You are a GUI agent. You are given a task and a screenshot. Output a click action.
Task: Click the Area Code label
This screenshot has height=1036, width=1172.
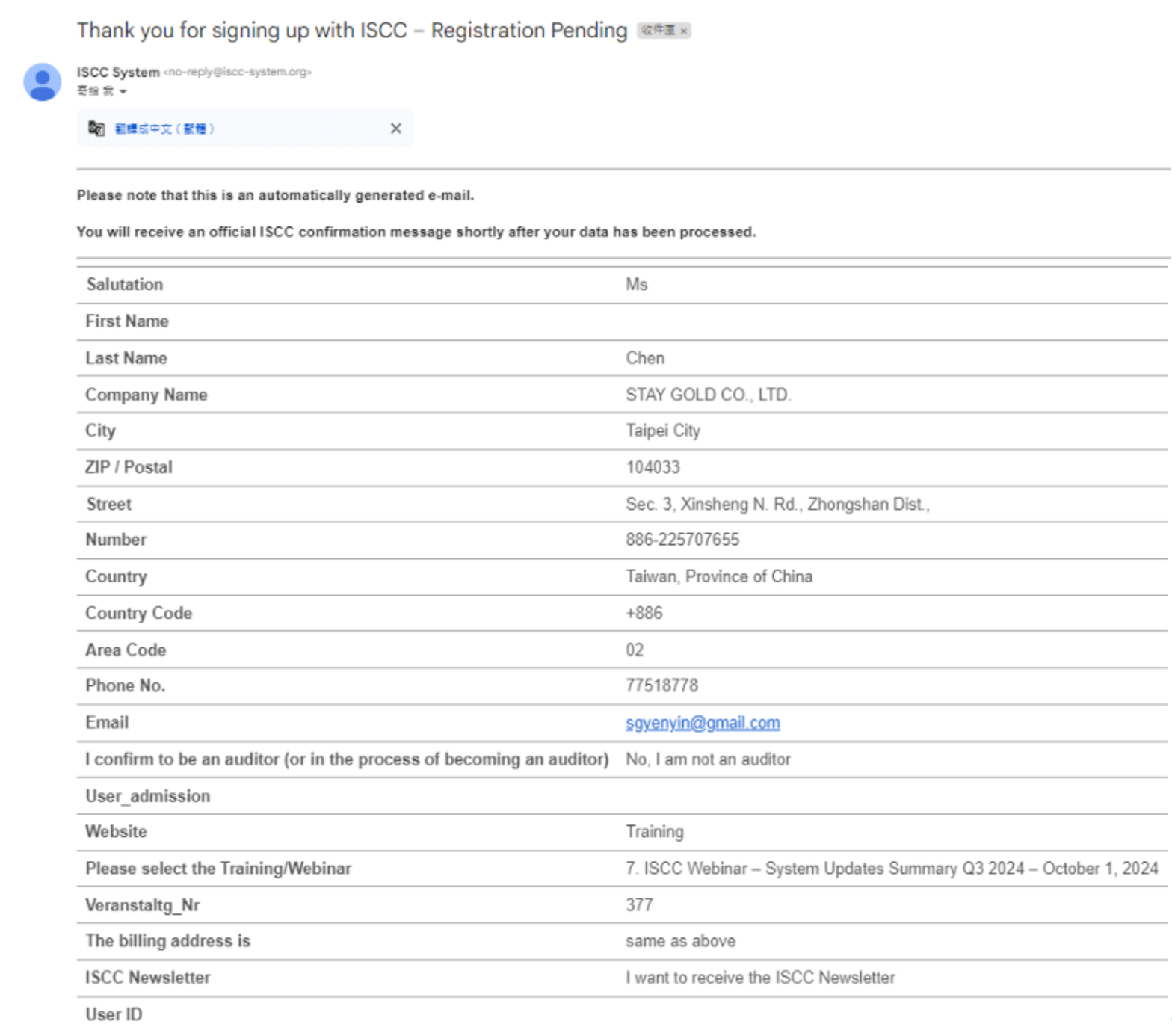point(126,650)
